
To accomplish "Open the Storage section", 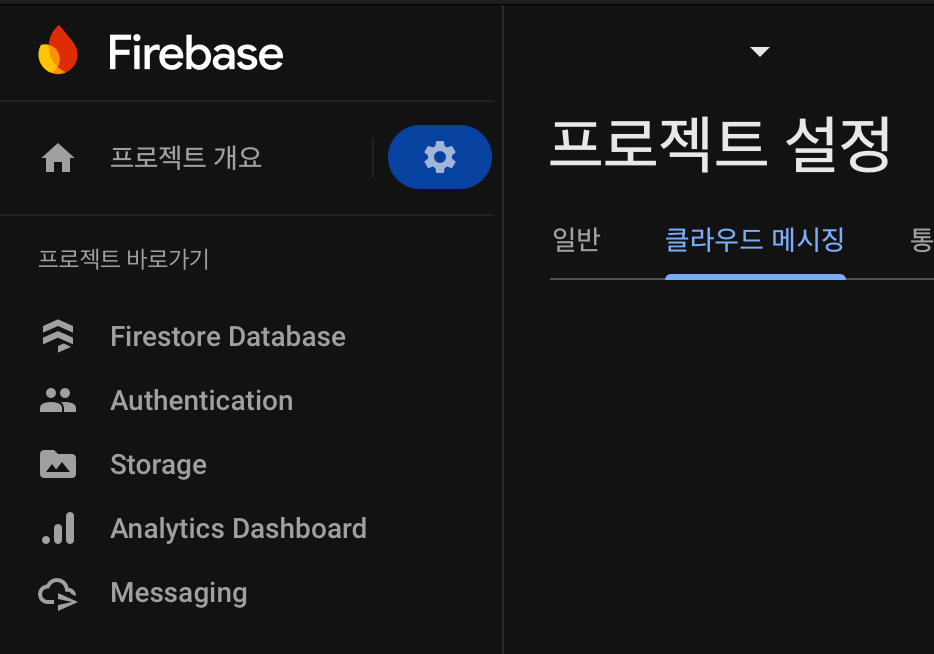I will click(158, 465).
